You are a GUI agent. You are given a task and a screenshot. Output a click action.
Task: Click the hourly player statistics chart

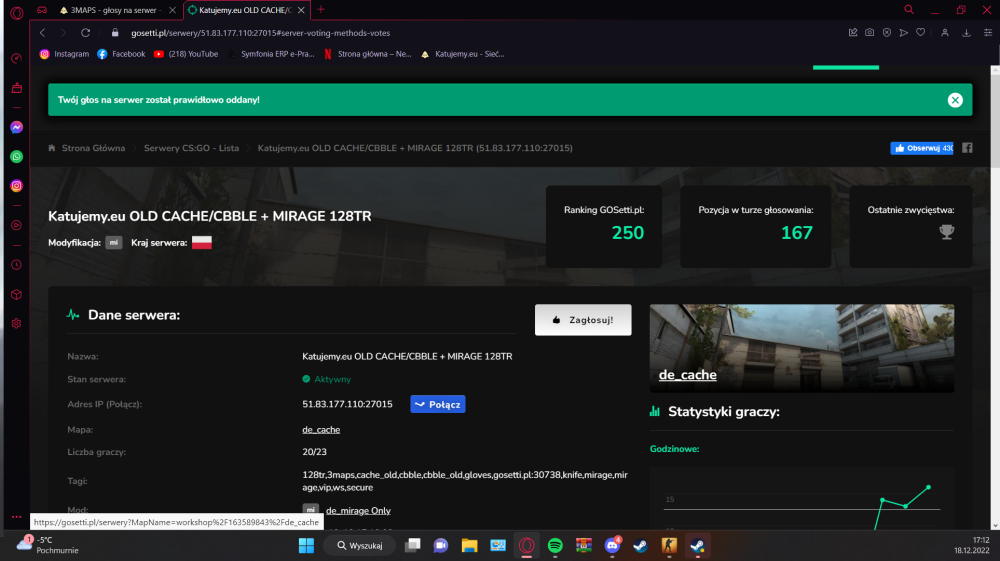pyautogui.click(x=802, y=498)
